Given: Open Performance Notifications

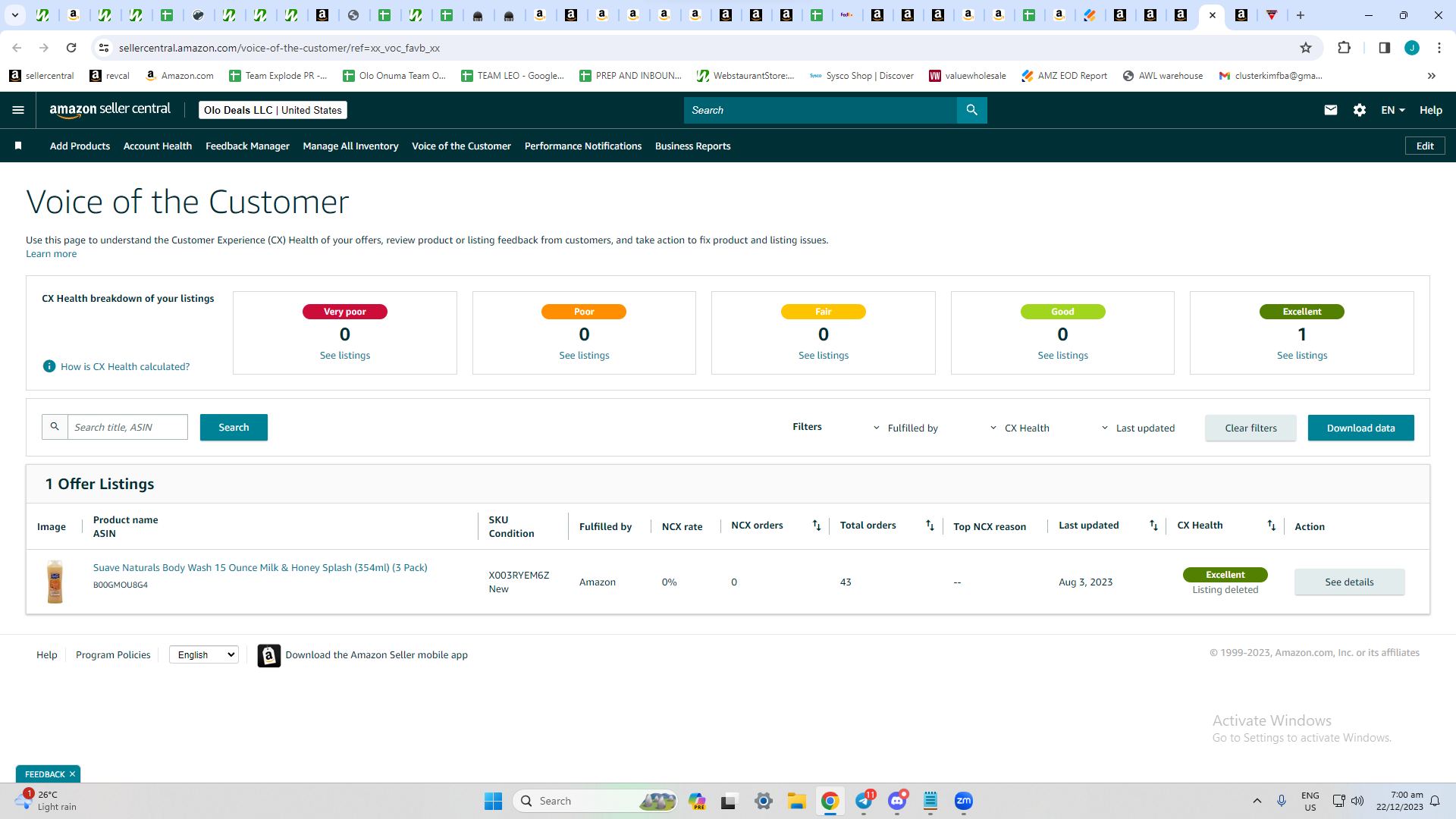Looking at the screenshot, I should [583, 146].
